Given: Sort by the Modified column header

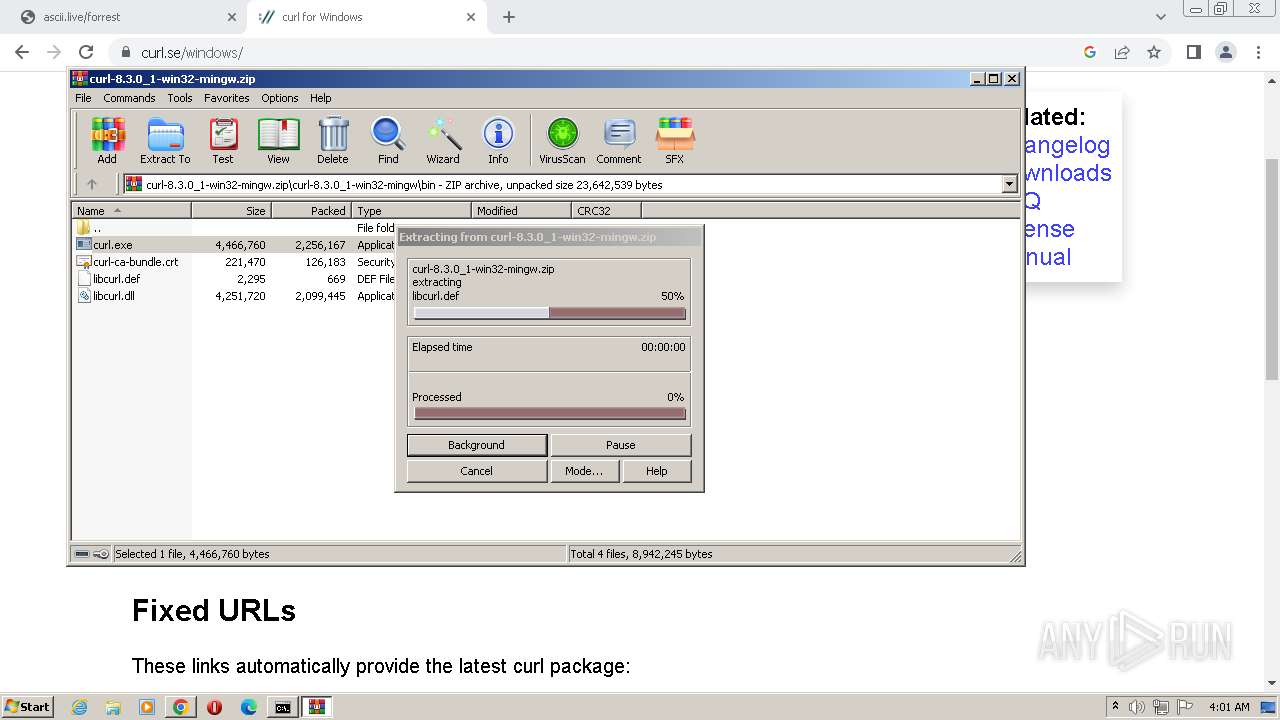Looking at the screenshot, I should point(521,211).
